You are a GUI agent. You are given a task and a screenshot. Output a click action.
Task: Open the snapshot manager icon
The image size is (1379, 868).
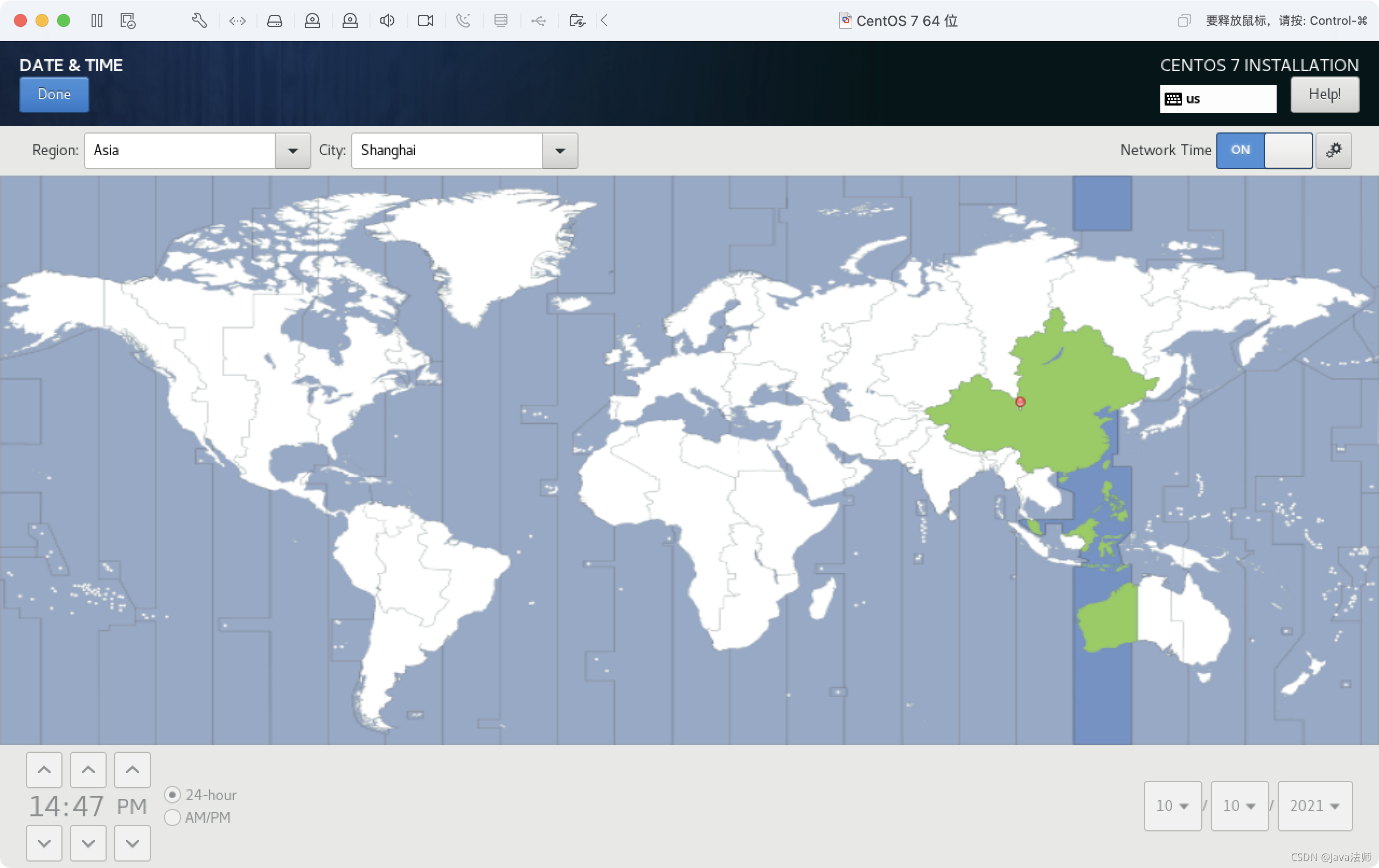coord(128,20)
